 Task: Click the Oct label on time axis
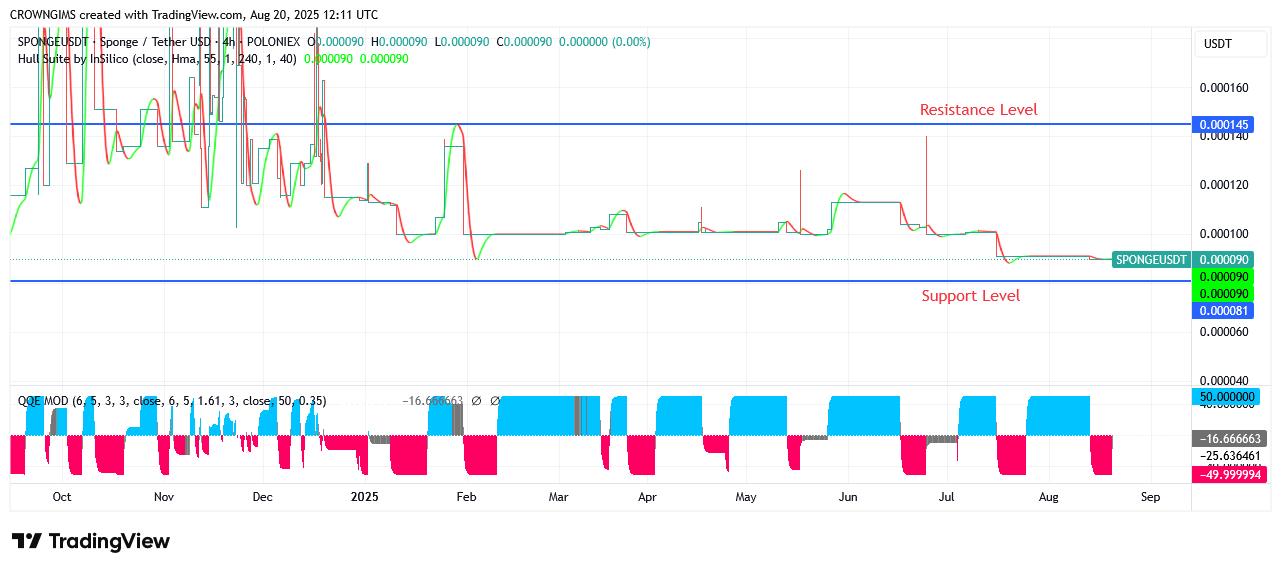tap(62, 497)
